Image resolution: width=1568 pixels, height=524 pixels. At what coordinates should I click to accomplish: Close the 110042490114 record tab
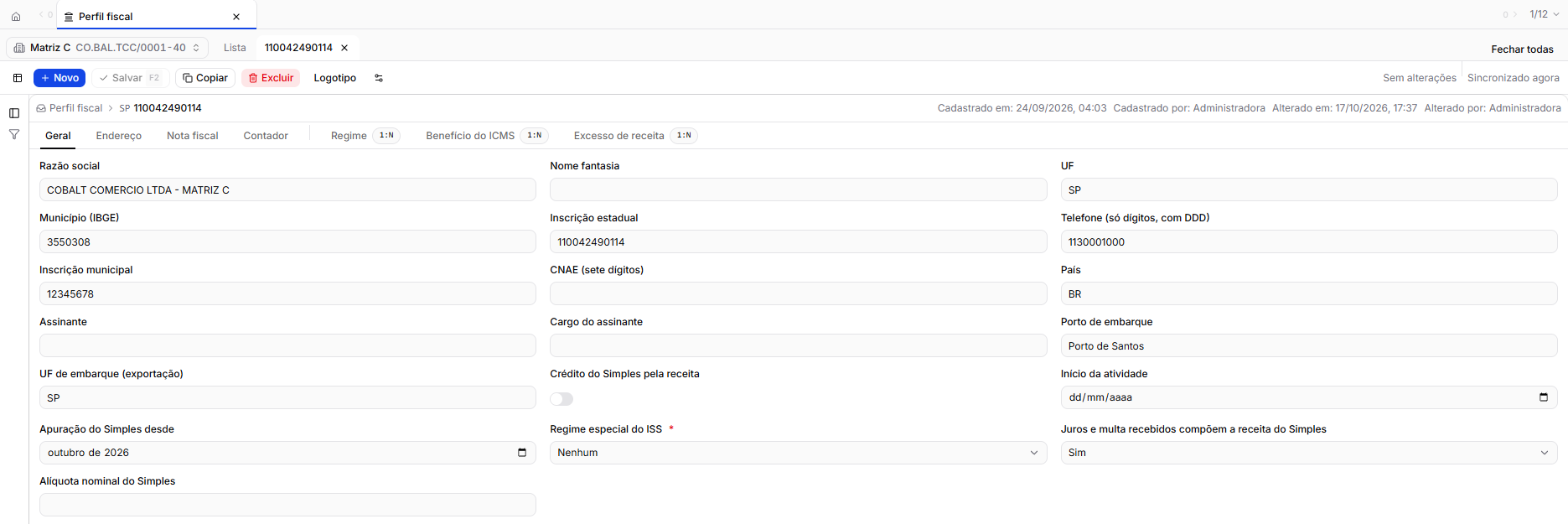[344, 47]
